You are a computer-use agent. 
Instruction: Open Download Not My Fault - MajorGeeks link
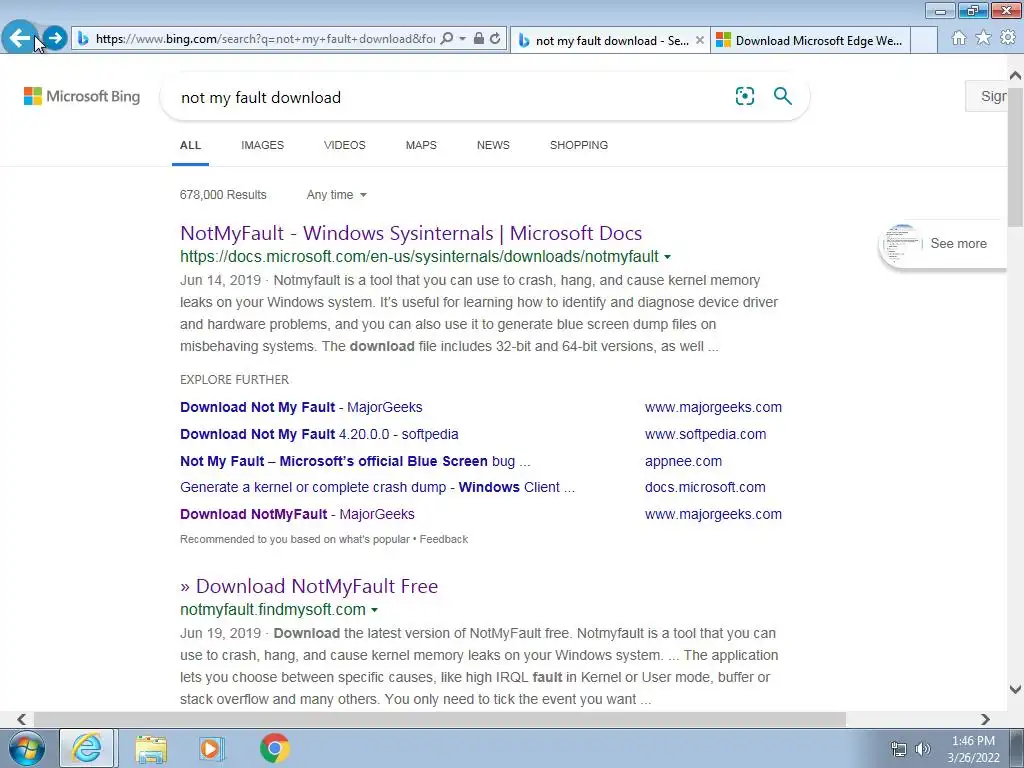[x=301, y=407]
